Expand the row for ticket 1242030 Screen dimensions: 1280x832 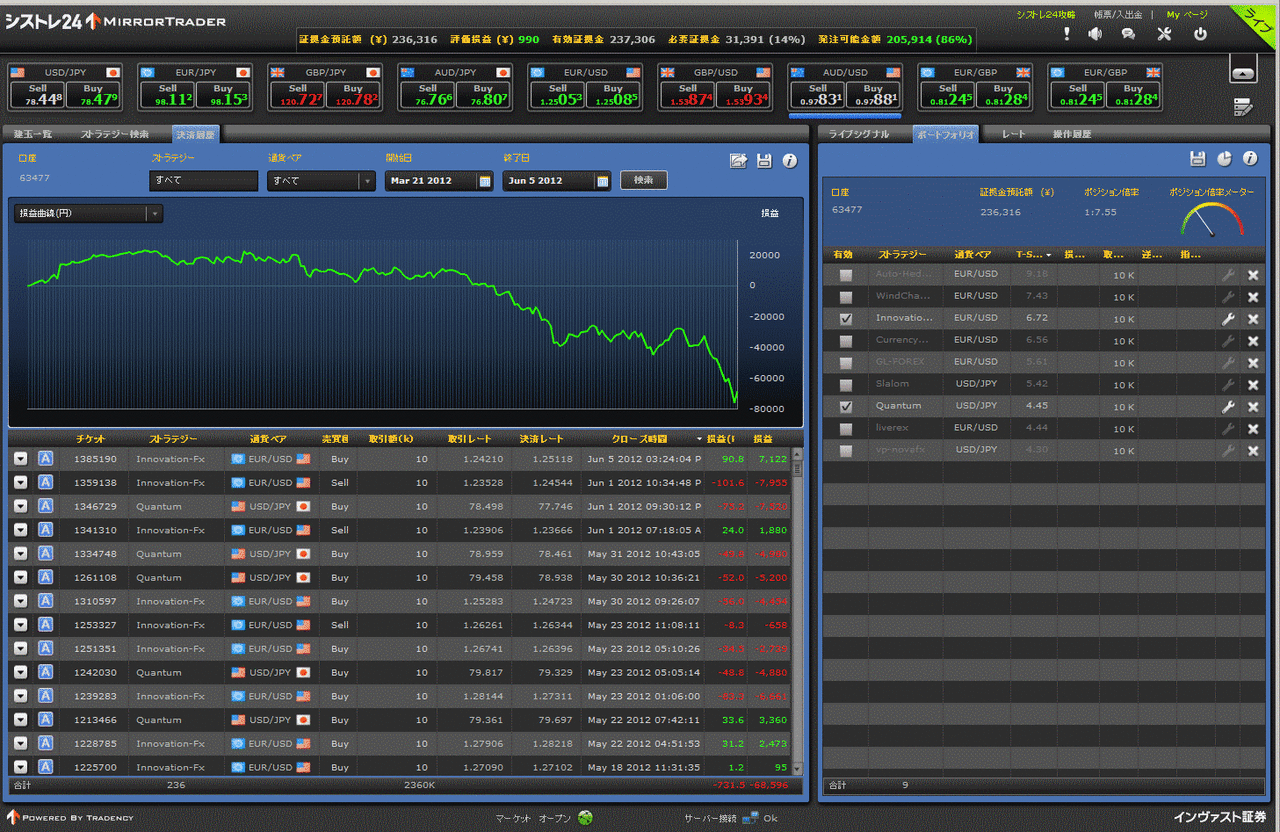20,673
